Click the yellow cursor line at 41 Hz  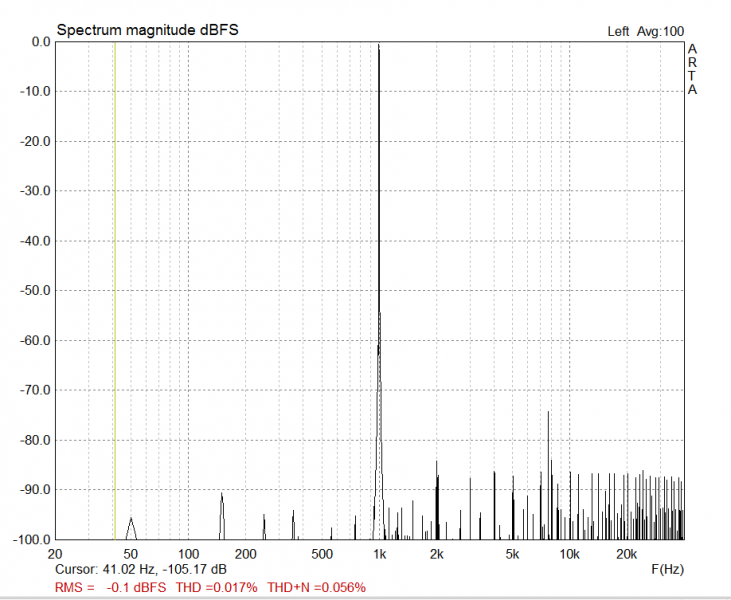[x=115, y=290]
